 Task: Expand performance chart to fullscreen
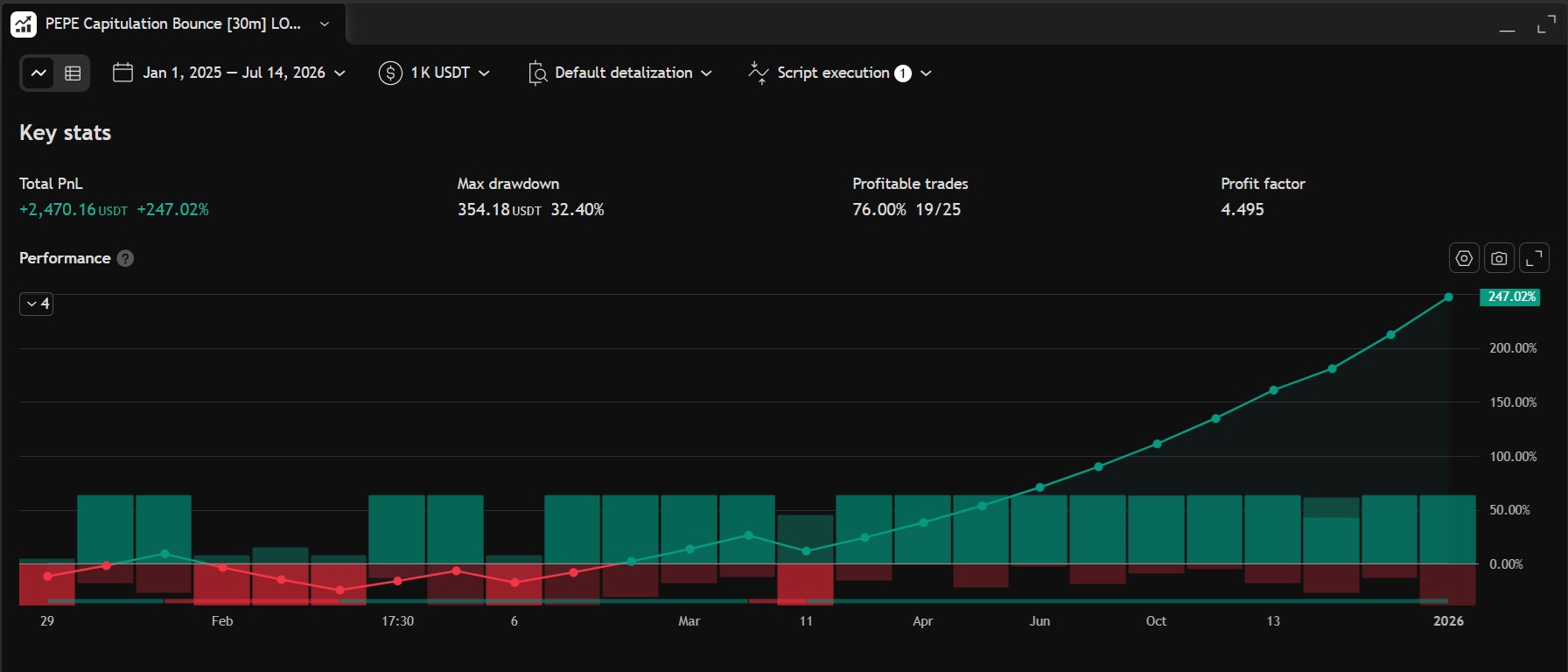1534,258
